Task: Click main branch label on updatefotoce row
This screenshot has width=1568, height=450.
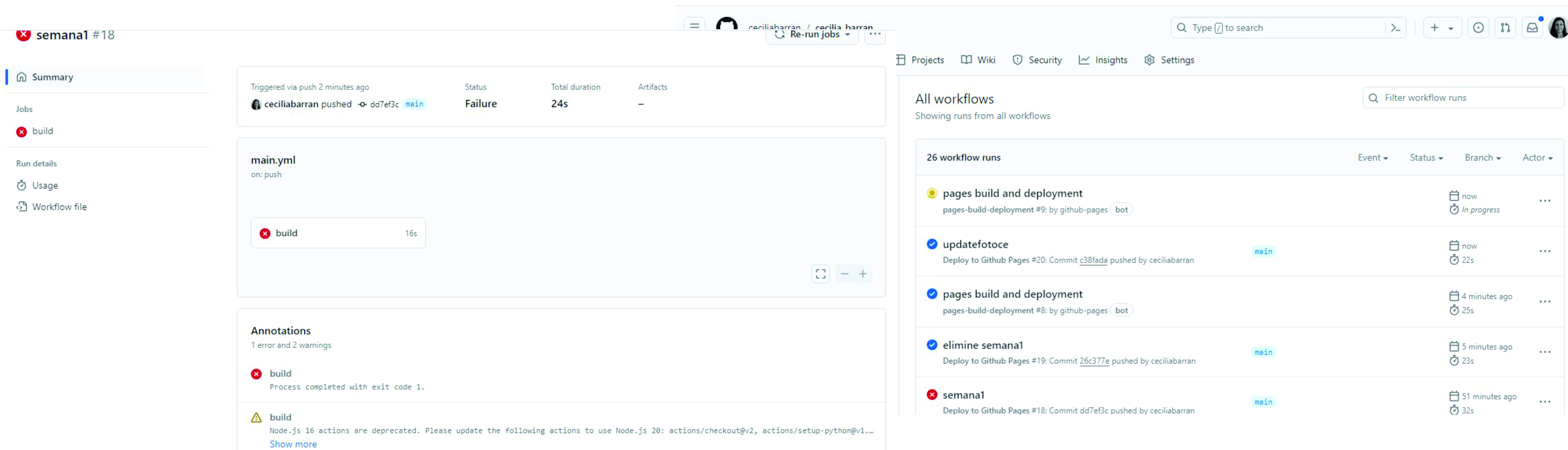Action: tap(1264, 252)
